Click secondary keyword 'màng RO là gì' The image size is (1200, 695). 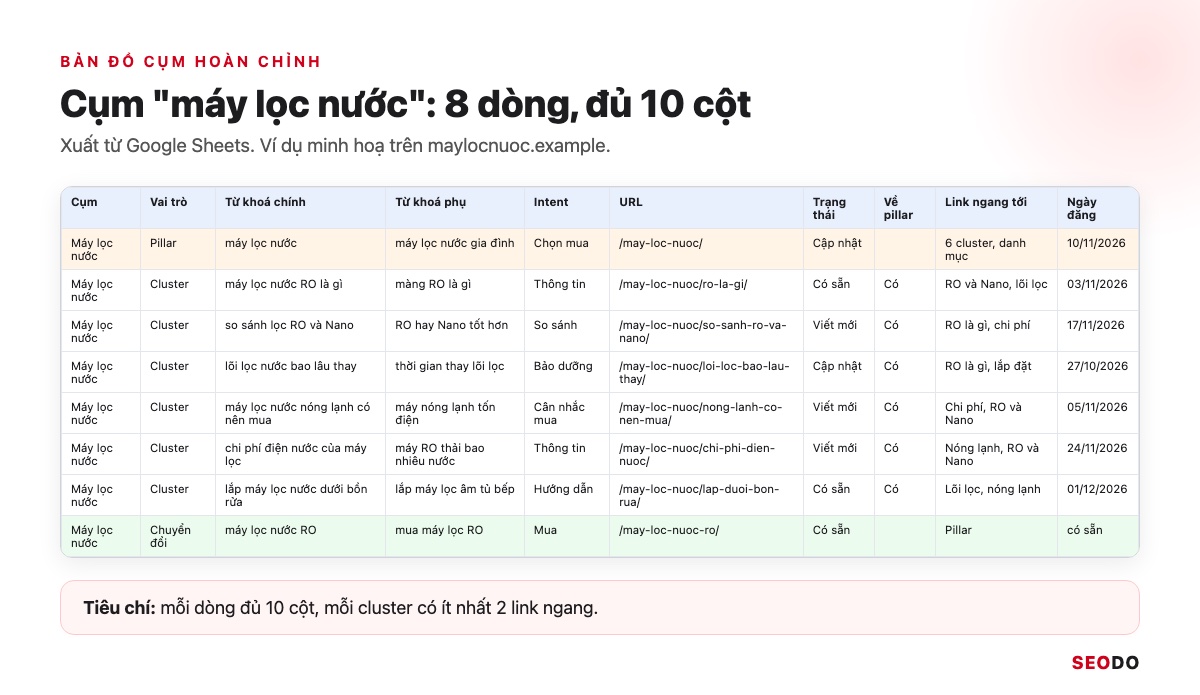pyautogui.click(x=433, y=284)
